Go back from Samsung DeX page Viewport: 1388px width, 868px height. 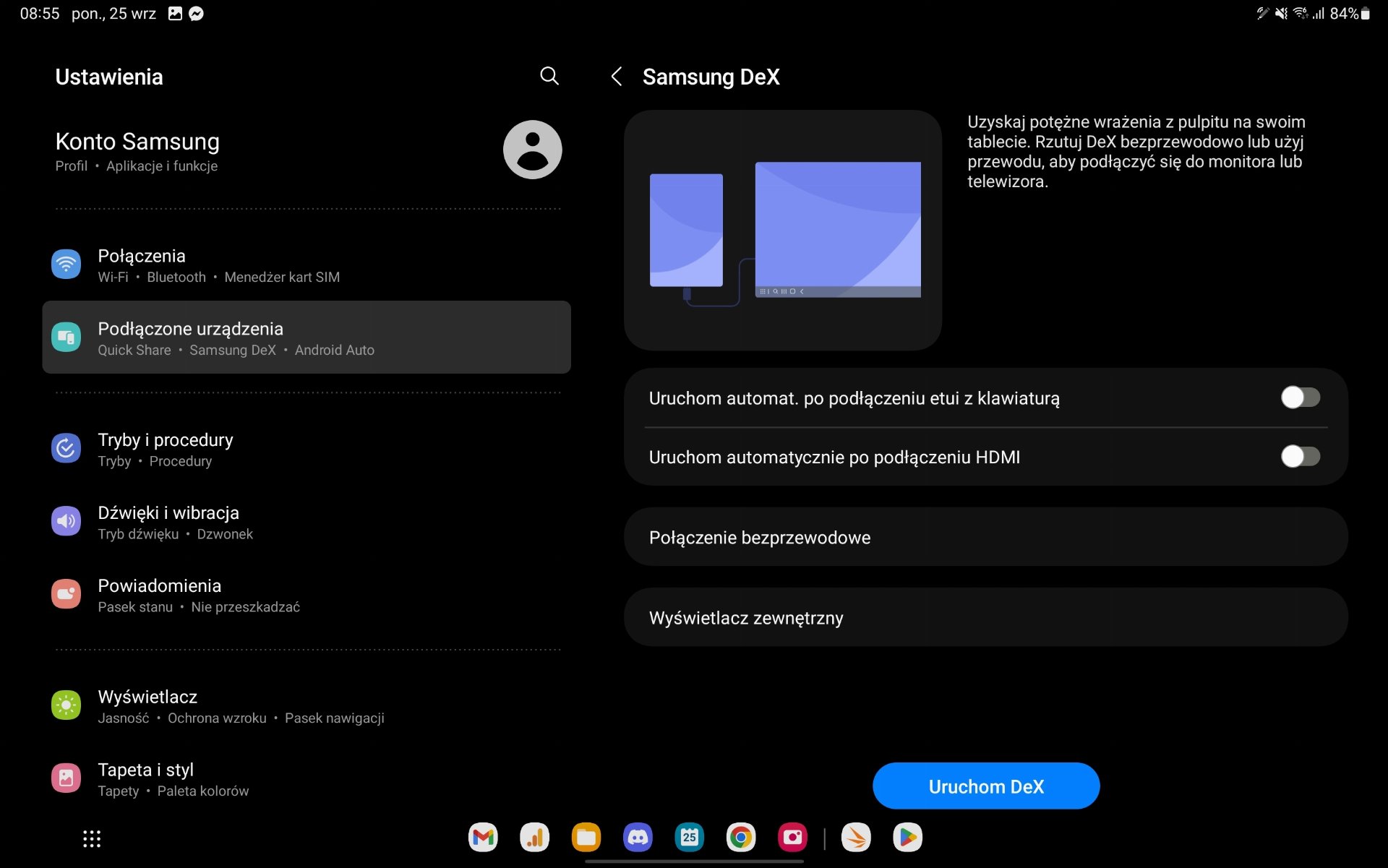tap(617, 77)
